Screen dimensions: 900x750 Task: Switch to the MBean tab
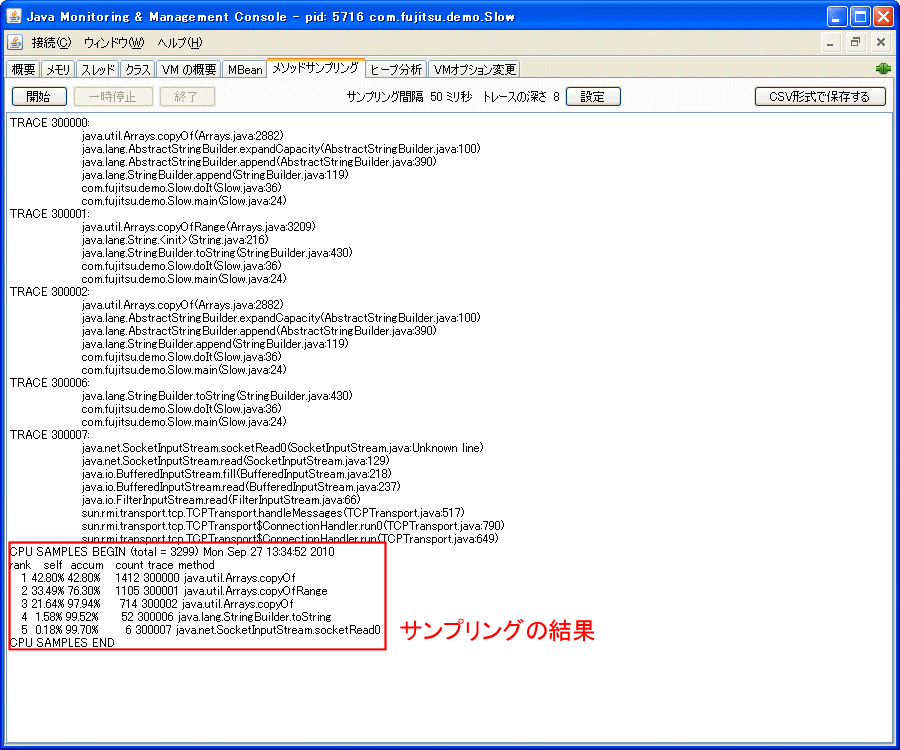tap(245, 69)
